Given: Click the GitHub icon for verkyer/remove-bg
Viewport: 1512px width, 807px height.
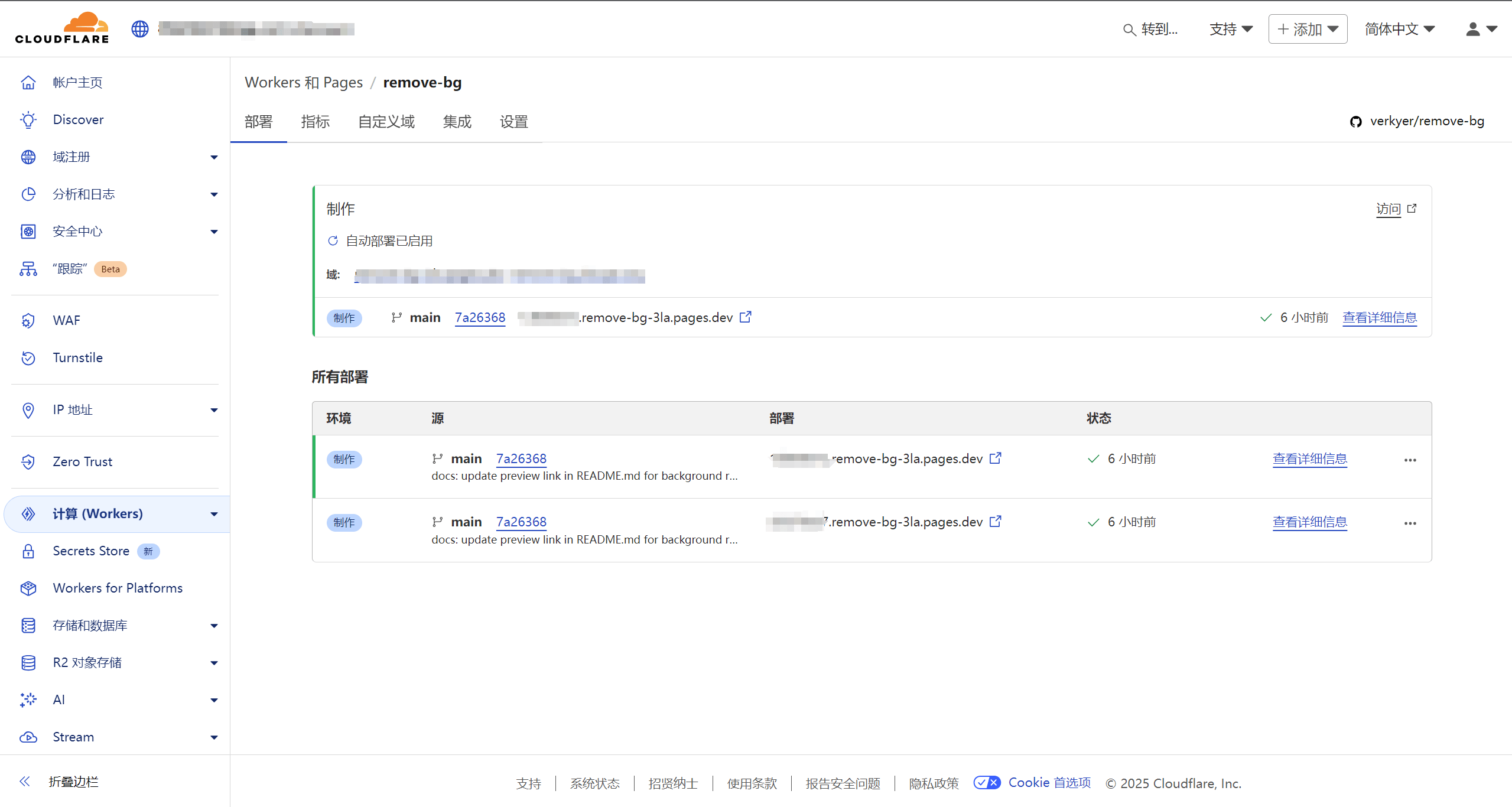Looking at the screenshot, I should point(1356,122).
